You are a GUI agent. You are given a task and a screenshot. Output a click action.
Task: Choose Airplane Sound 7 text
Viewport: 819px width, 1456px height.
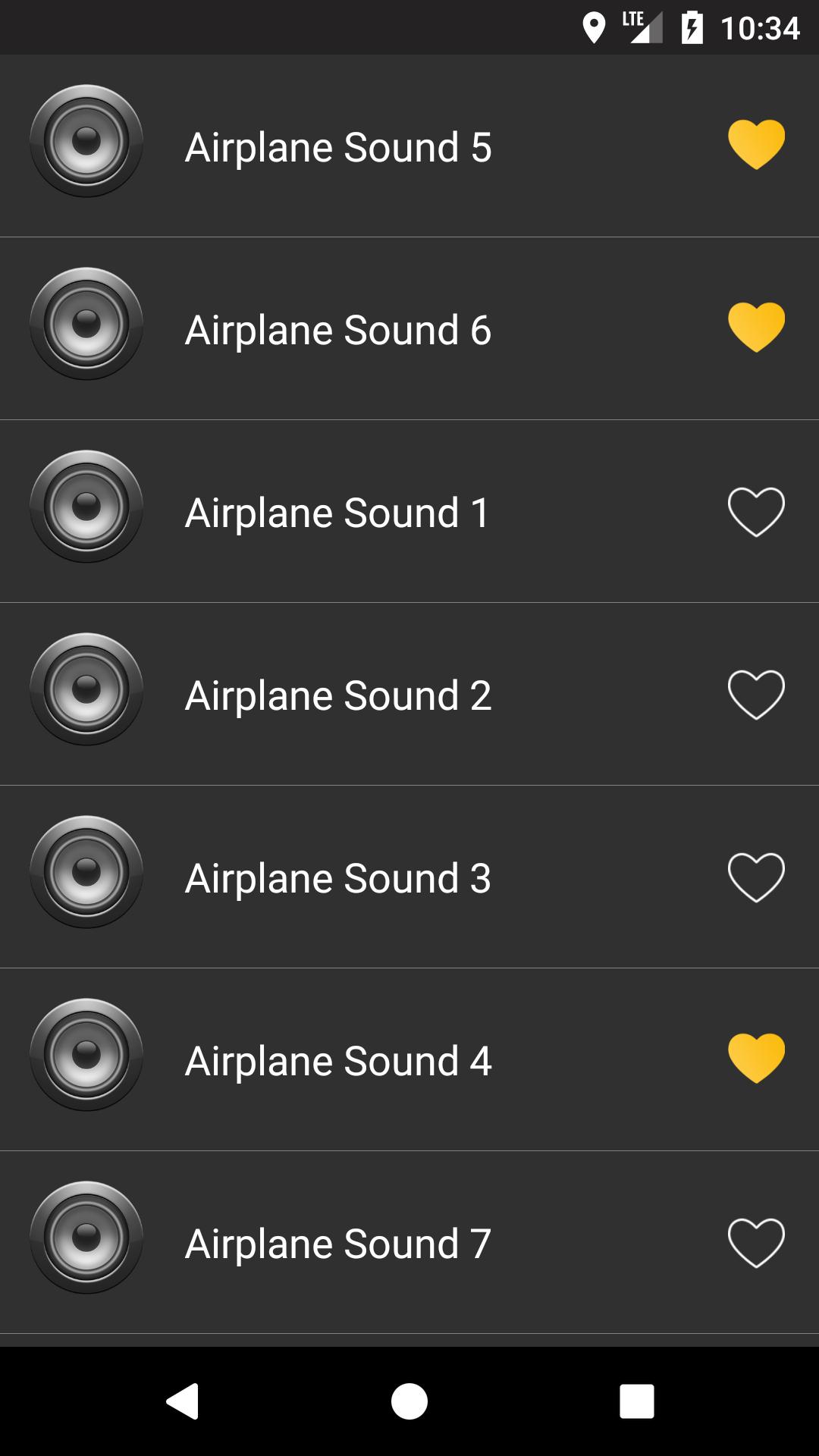pos(338,1244)
